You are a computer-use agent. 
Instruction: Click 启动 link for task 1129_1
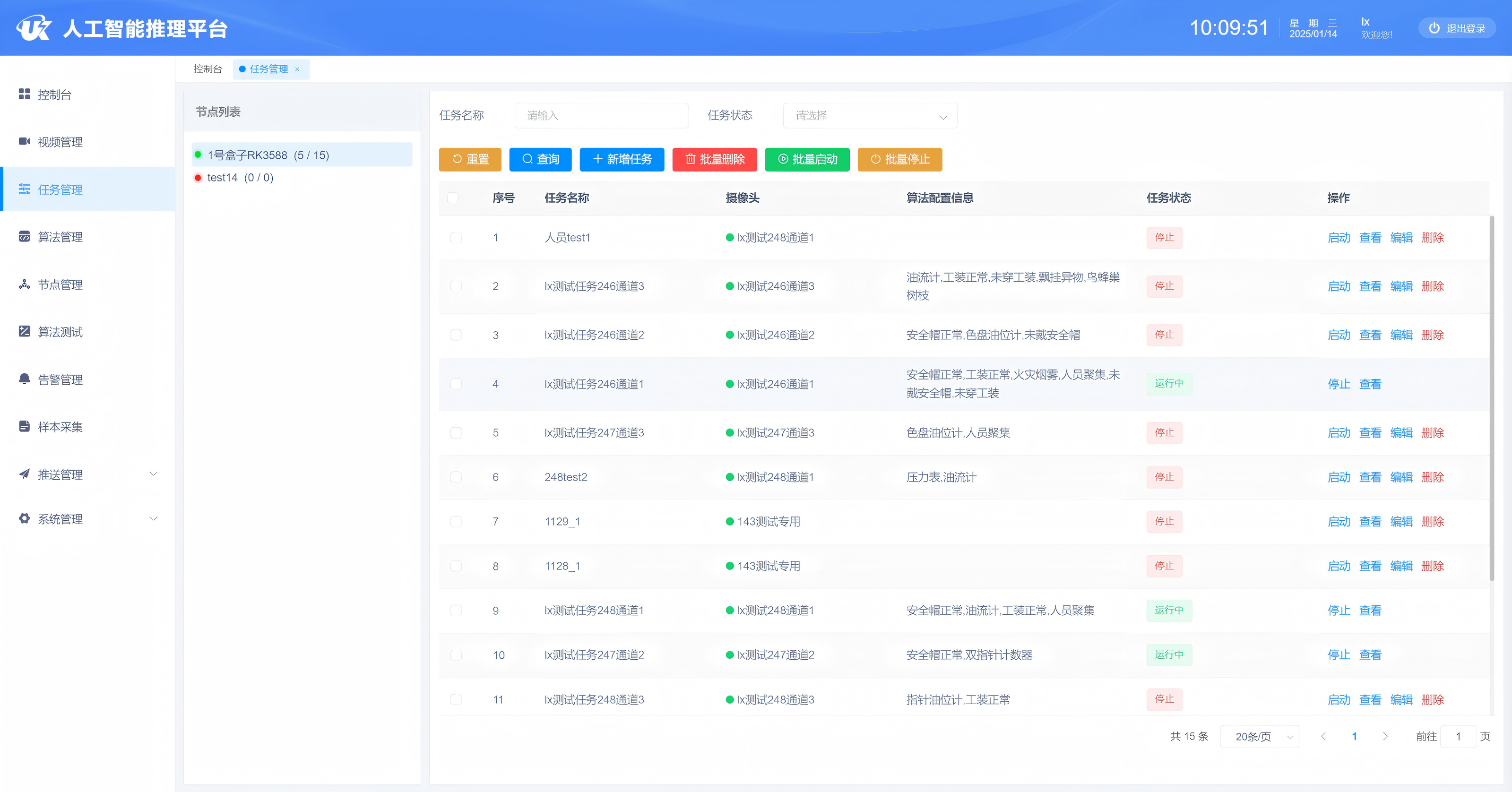tap(1339, 522)
